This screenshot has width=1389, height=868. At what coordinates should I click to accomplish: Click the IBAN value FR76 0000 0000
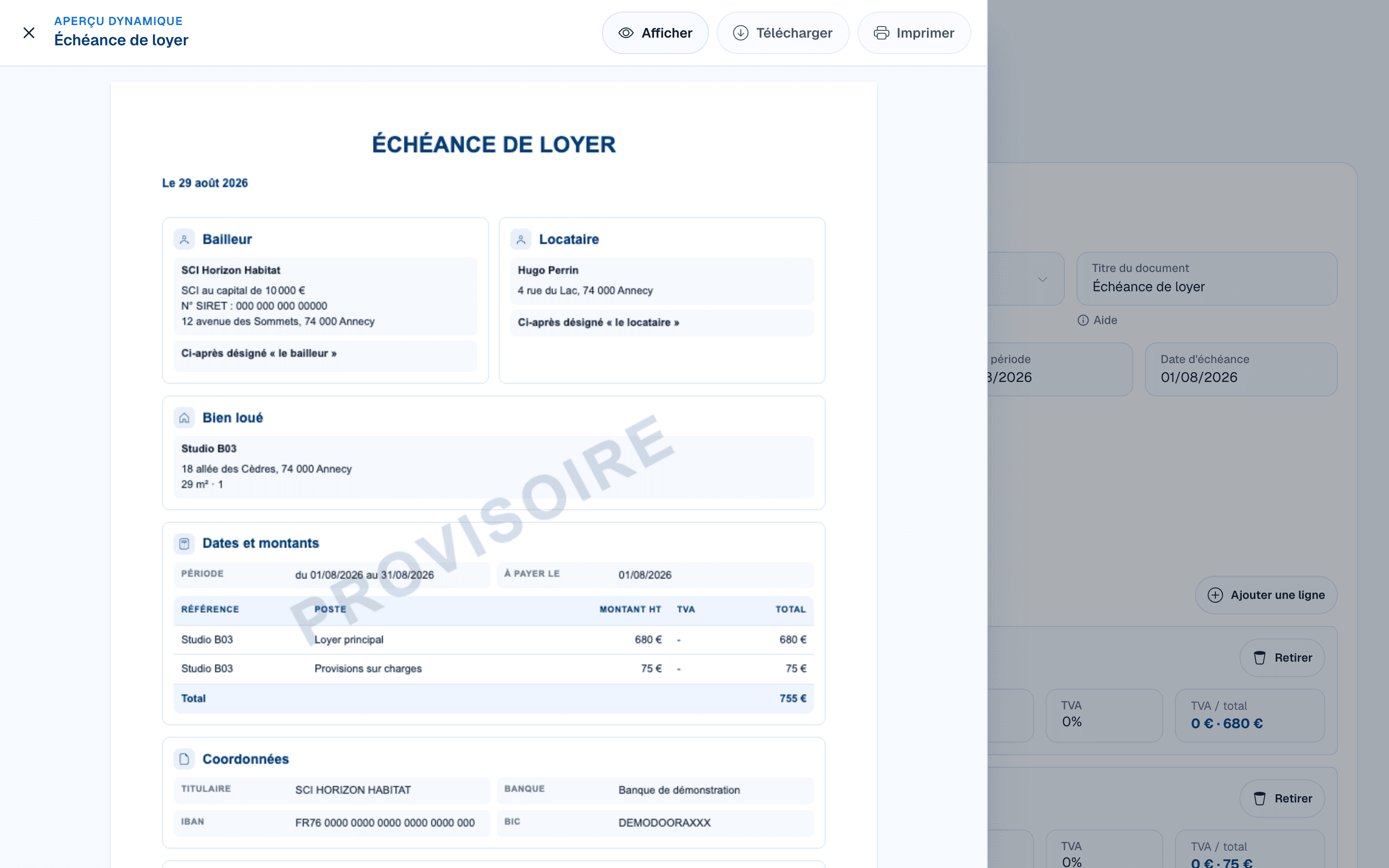pos(384,823)
